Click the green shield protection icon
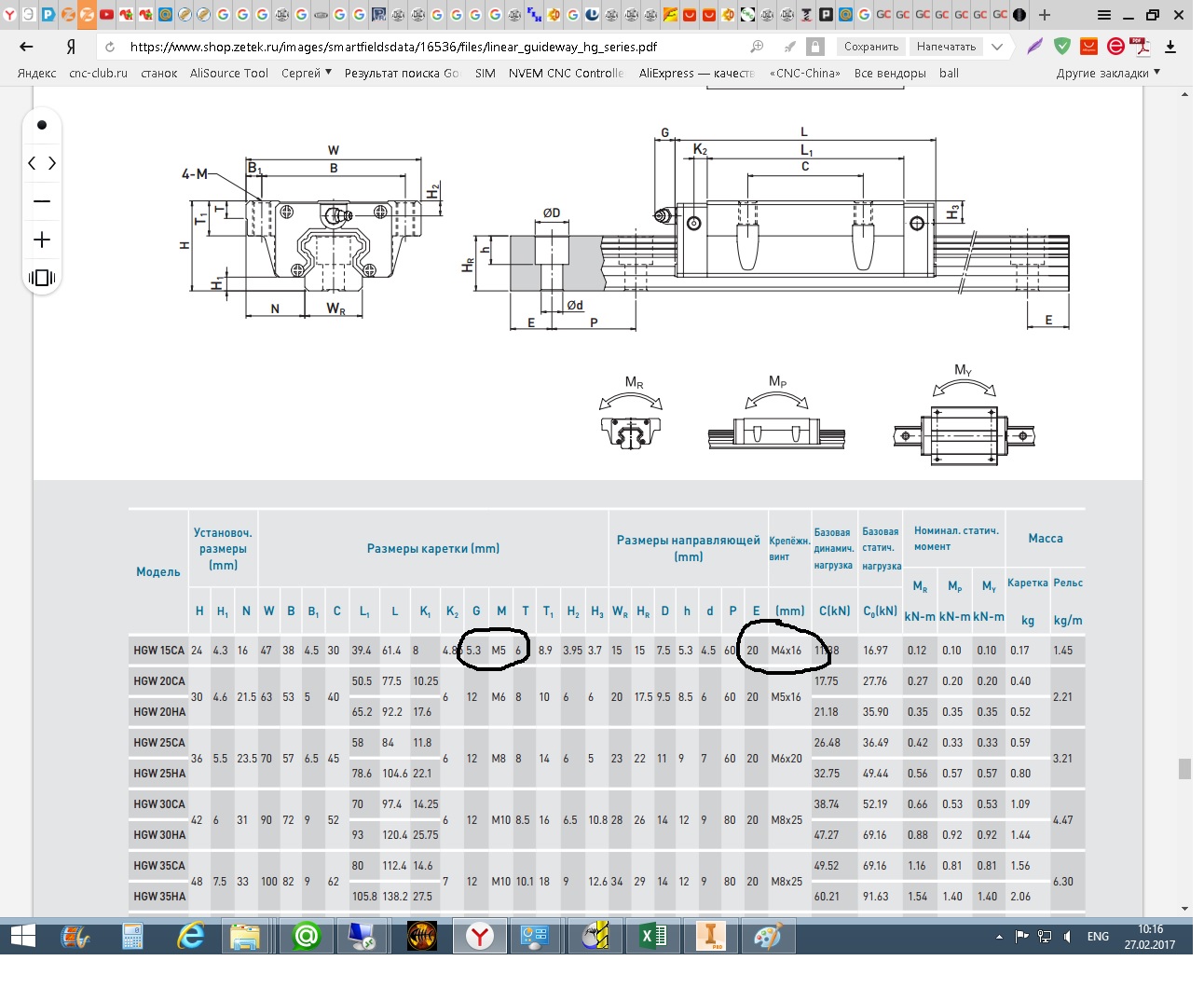This screenshot has width=1204, height=988. 1062,47
